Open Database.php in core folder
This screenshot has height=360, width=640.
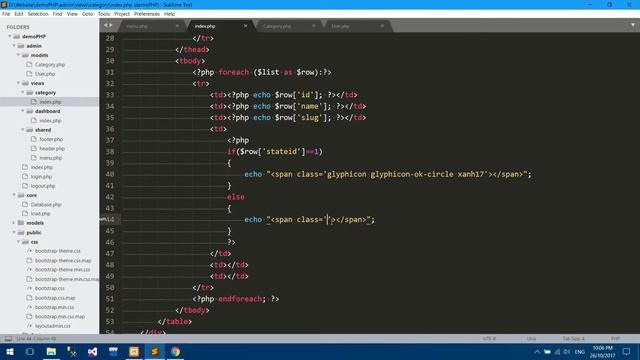(x=46, y=204)
